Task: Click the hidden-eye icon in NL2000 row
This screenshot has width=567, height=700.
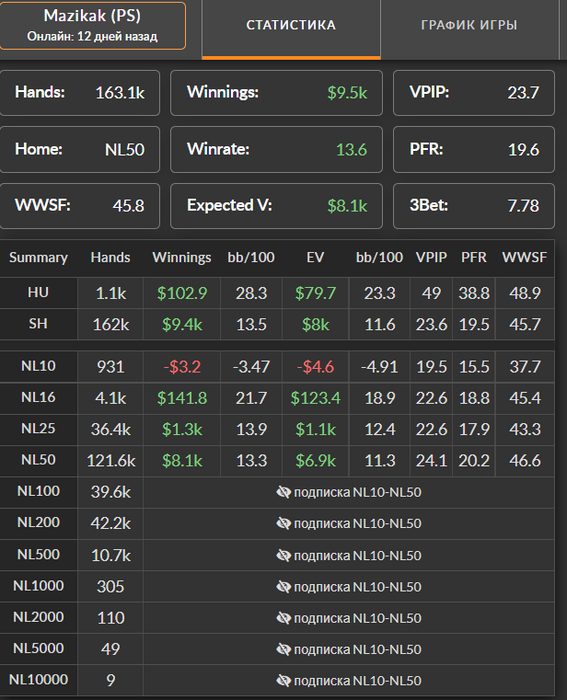Action: click(x=284, y=618)
